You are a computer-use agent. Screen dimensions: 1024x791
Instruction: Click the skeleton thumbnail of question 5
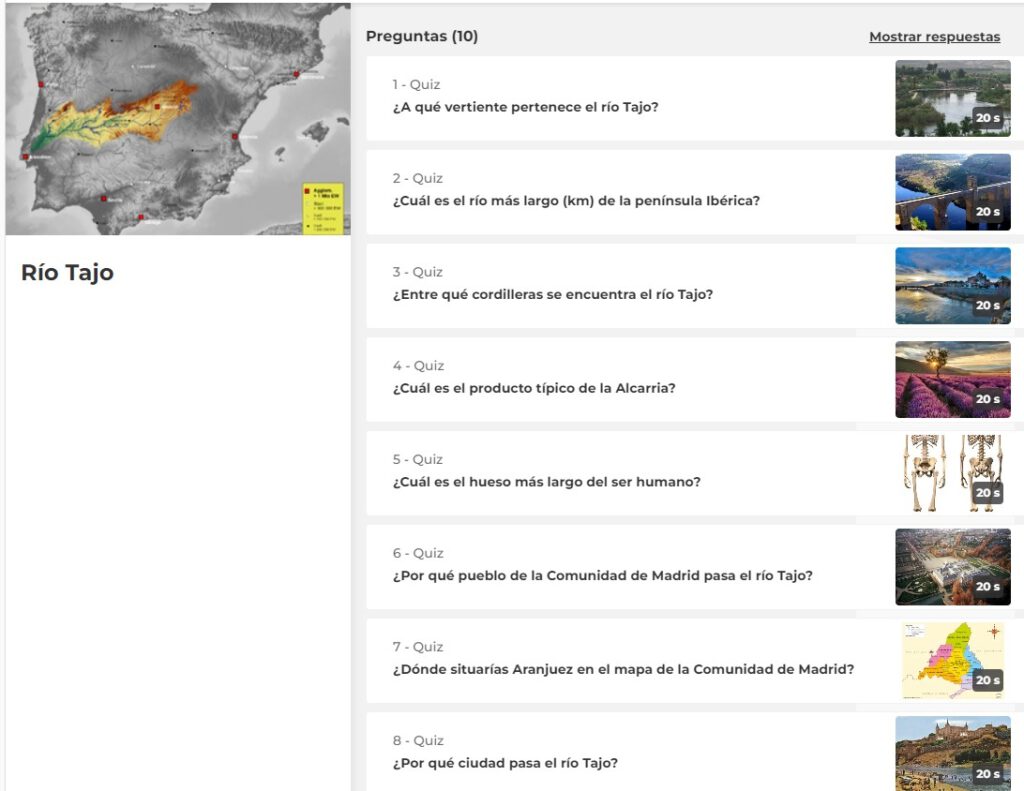952,473
